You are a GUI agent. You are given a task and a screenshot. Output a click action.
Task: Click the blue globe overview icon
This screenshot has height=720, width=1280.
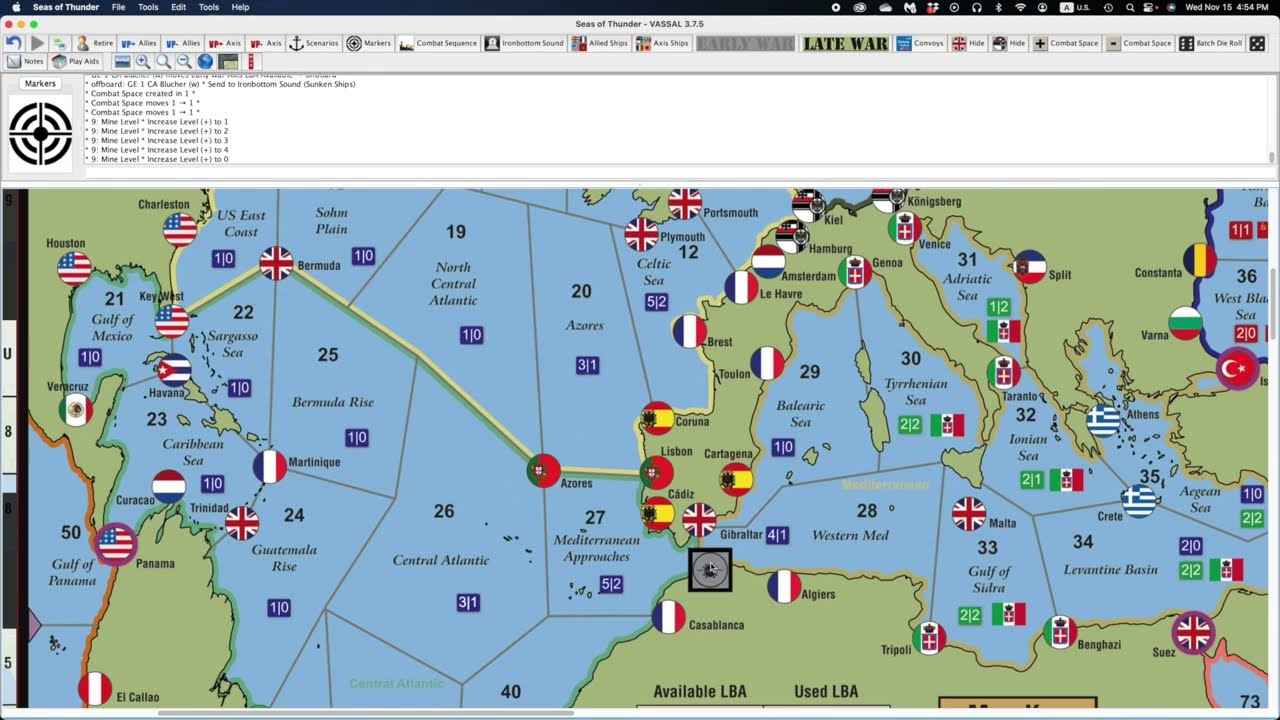click(x=205, y=61)
